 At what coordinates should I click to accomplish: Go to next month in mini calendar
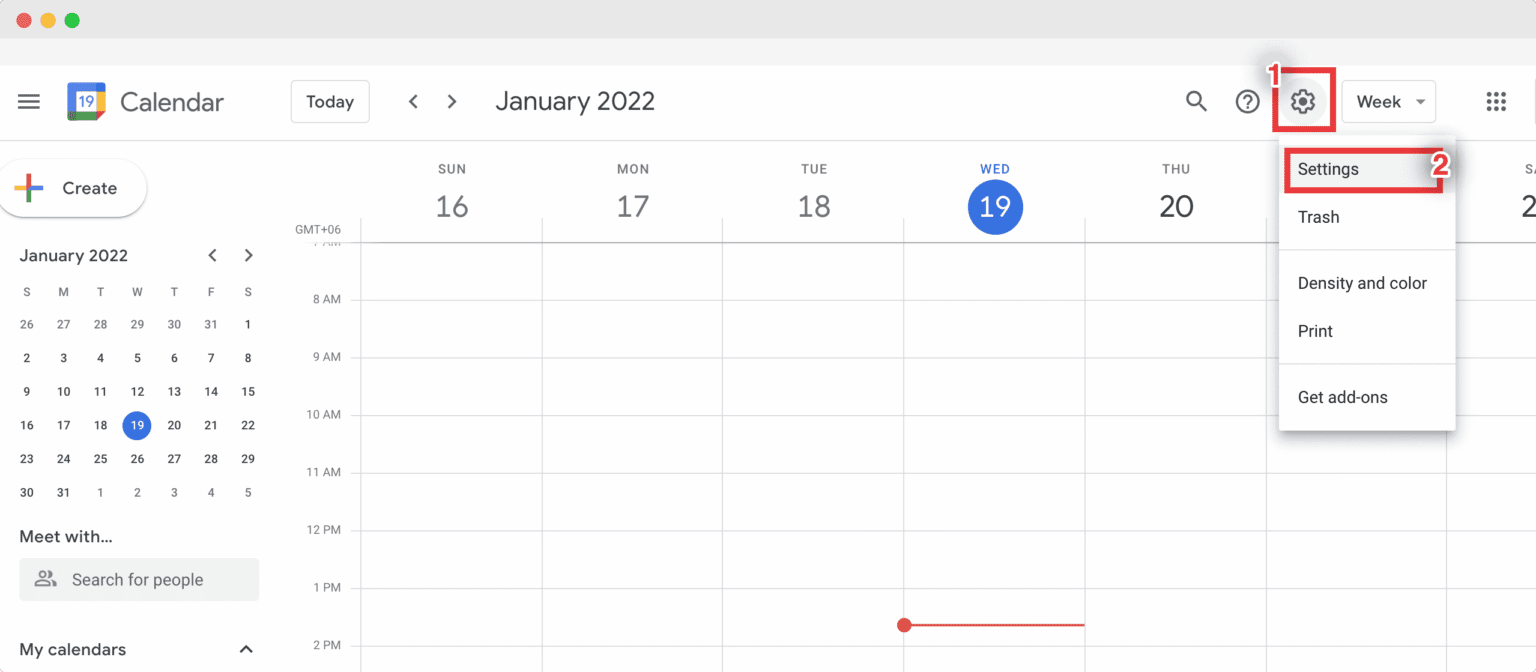248,255
